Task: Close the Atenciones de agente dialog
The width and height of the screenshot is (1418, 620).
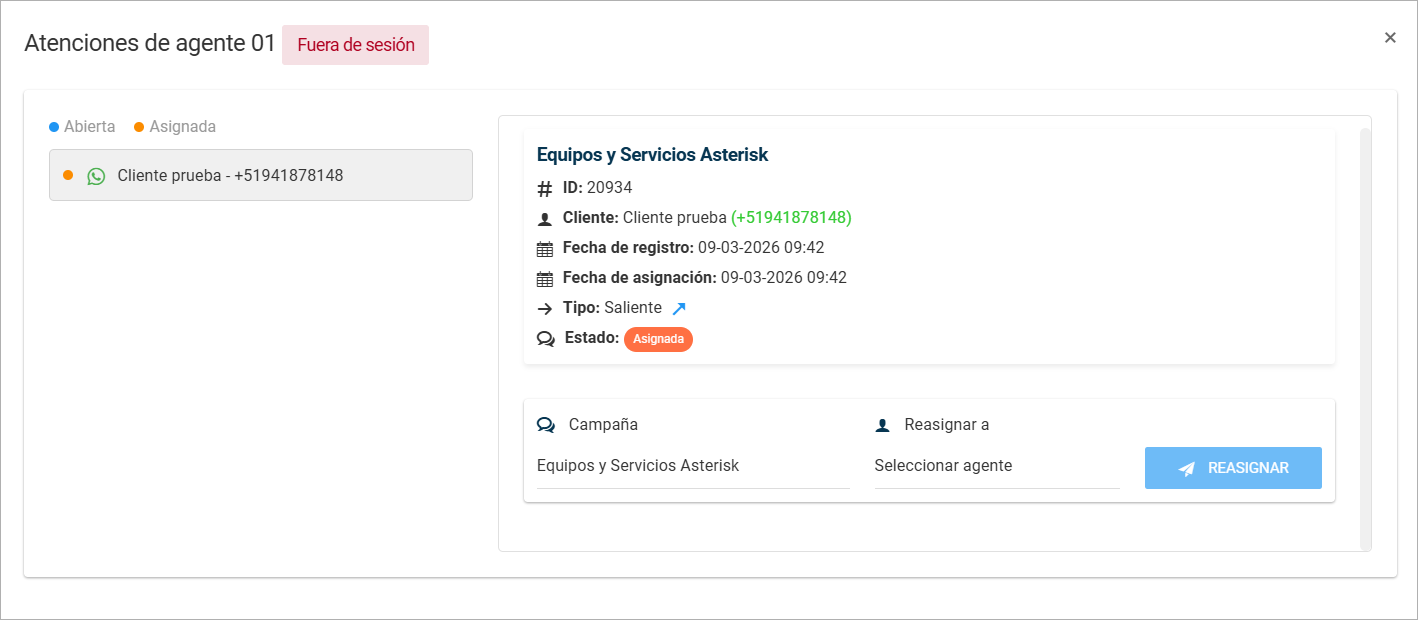Action: (1390, 38)
